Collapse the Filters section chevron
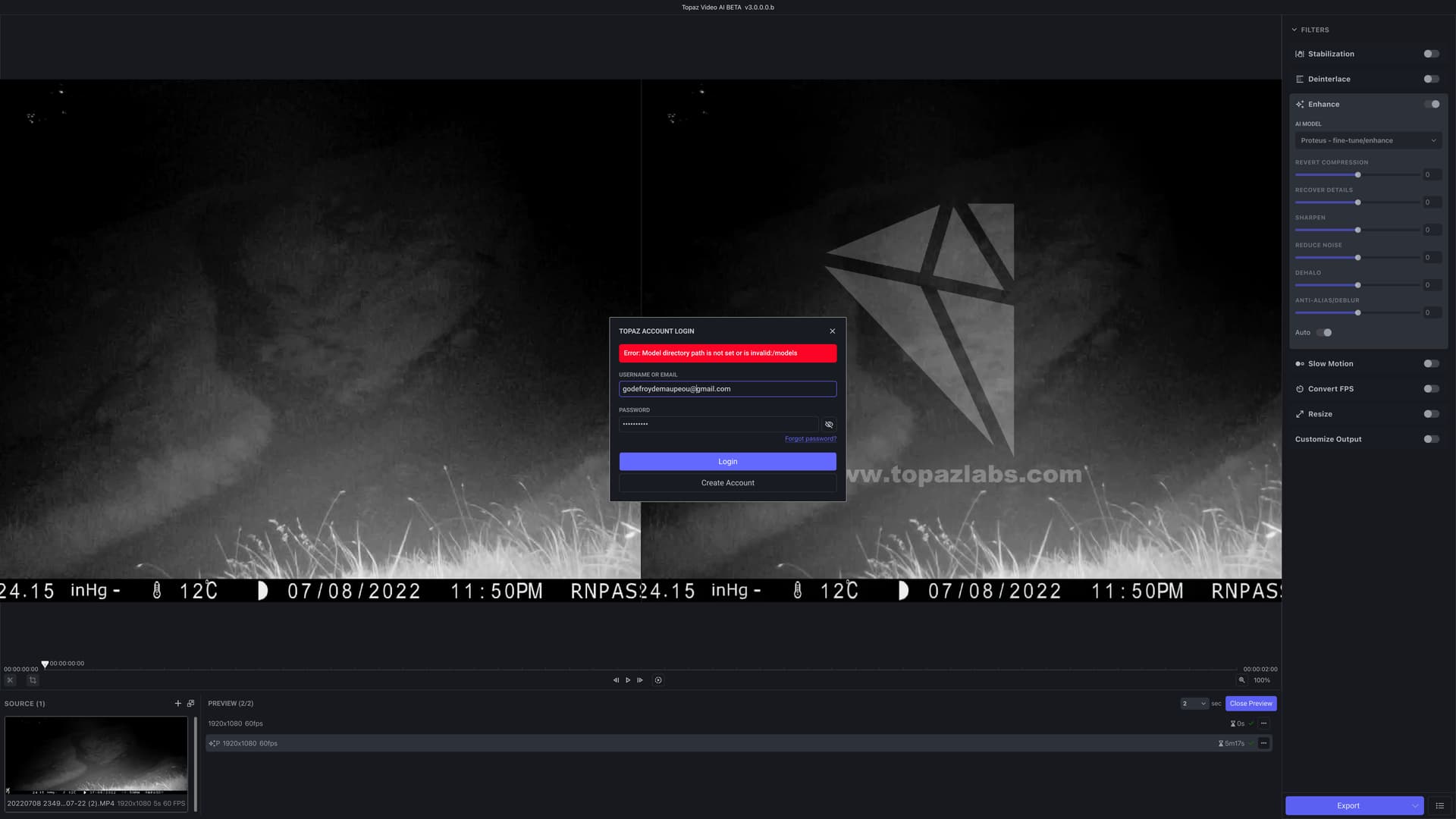Screen dimensions: 1456x819 point(1294,30)
